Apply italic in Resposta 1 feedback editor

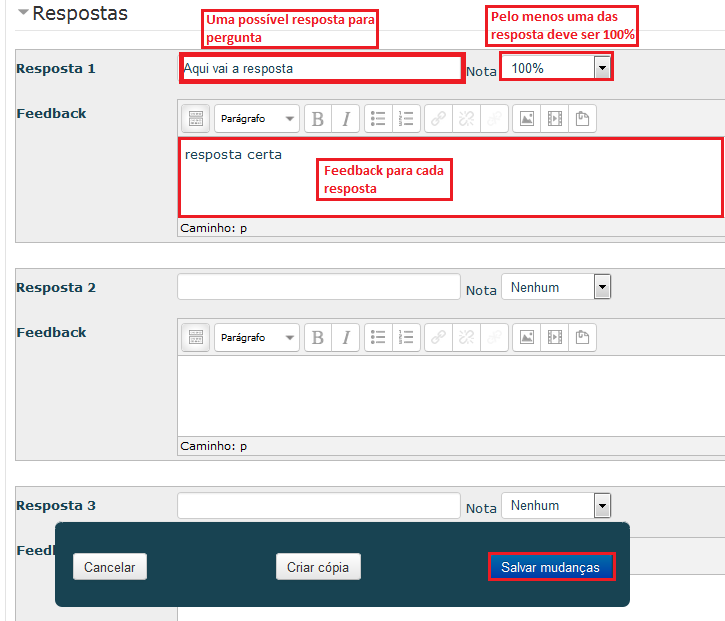tap(346, 119)
